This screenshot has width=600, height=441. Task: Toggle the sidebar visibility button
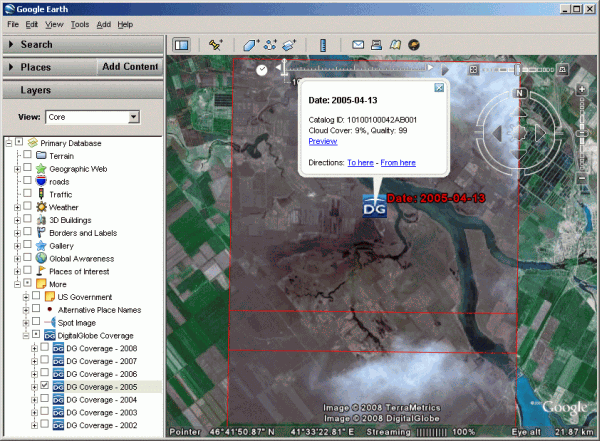tap(181, 45)
